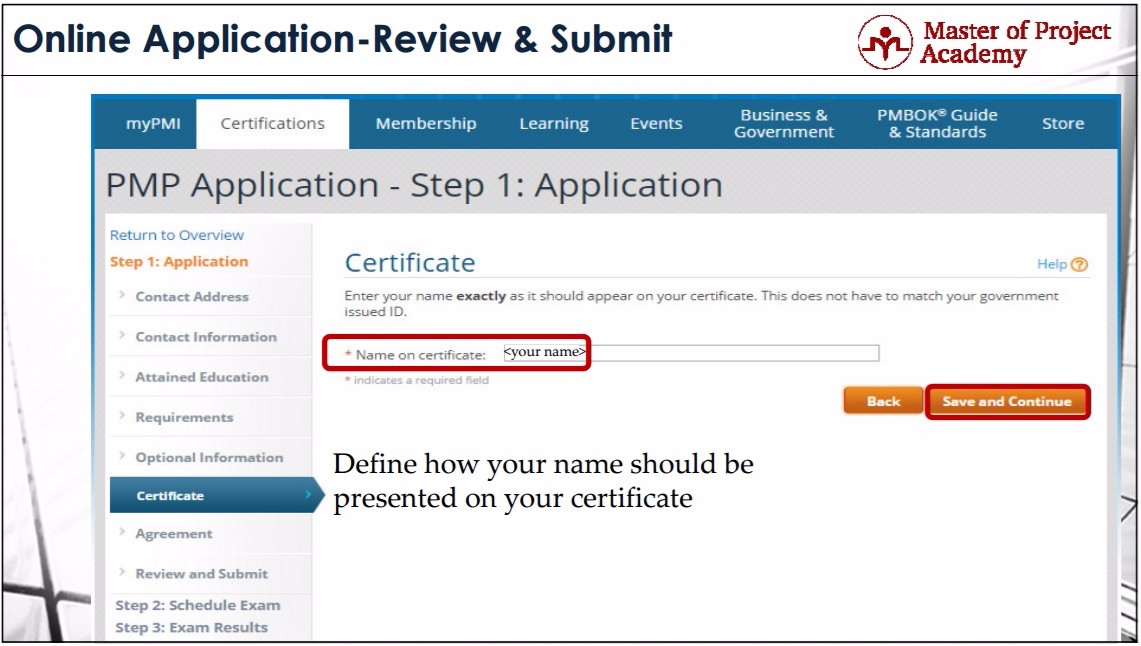Open the Review and Submit section

click(202, 574)
